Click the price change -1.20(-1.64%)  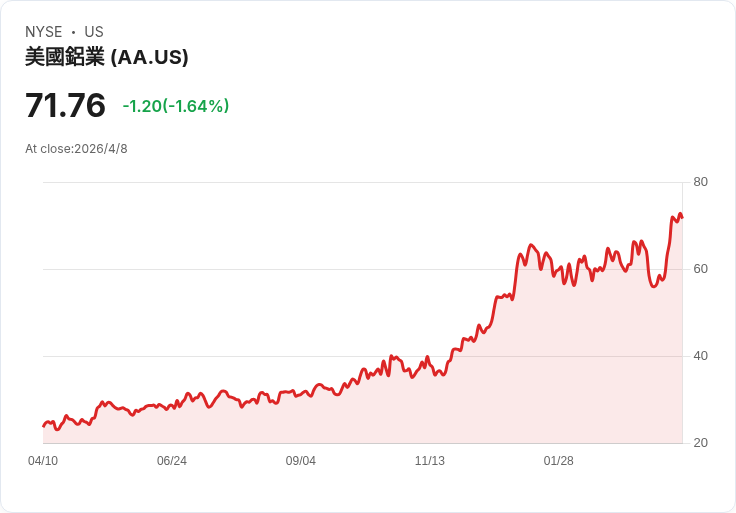point(176,106)
